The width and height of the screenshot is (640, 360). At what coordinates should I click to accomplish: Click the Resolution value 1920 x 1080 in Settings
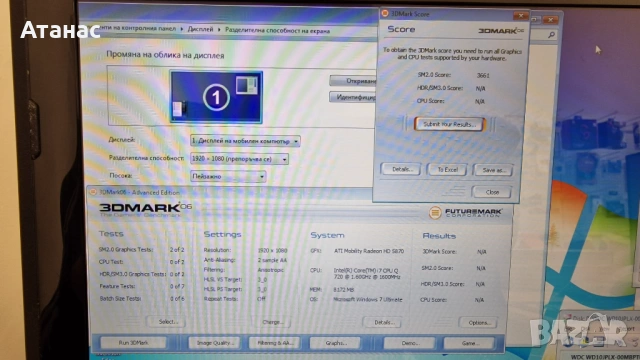pyautogui.click(x=272, y=250)
